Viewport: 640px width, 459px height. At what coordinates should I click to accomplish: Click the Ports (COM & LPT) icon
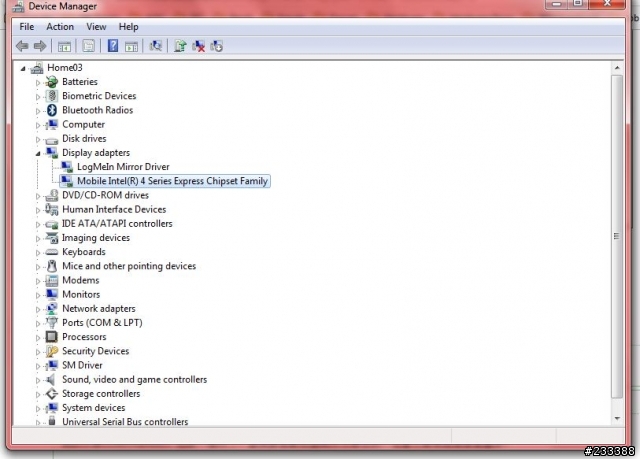[52, 323]
